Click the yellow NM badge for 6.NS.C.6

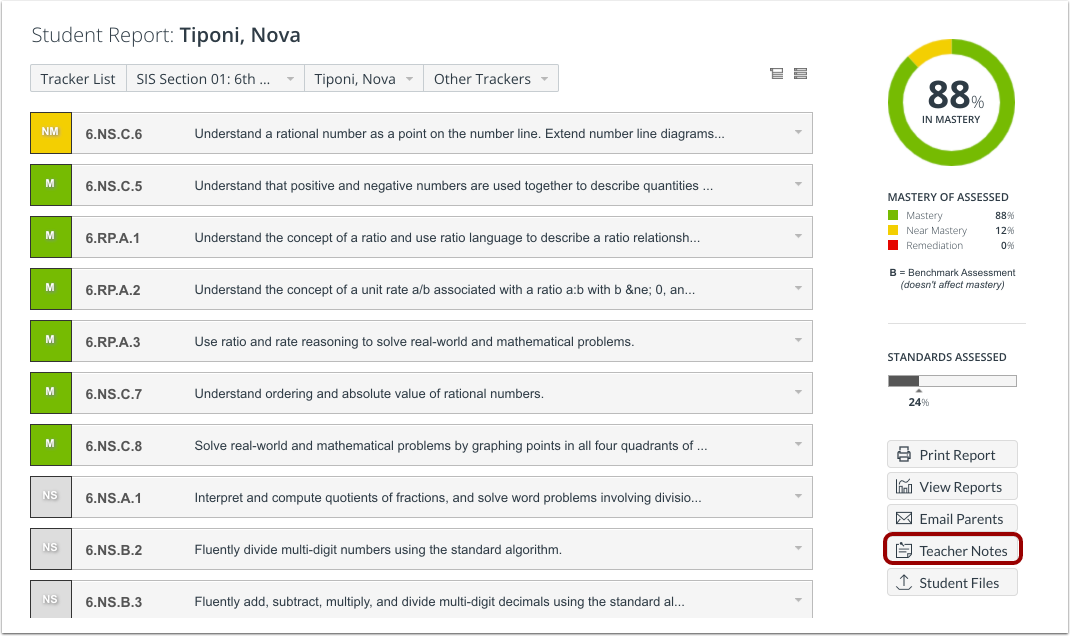click(x=50, y=132)
